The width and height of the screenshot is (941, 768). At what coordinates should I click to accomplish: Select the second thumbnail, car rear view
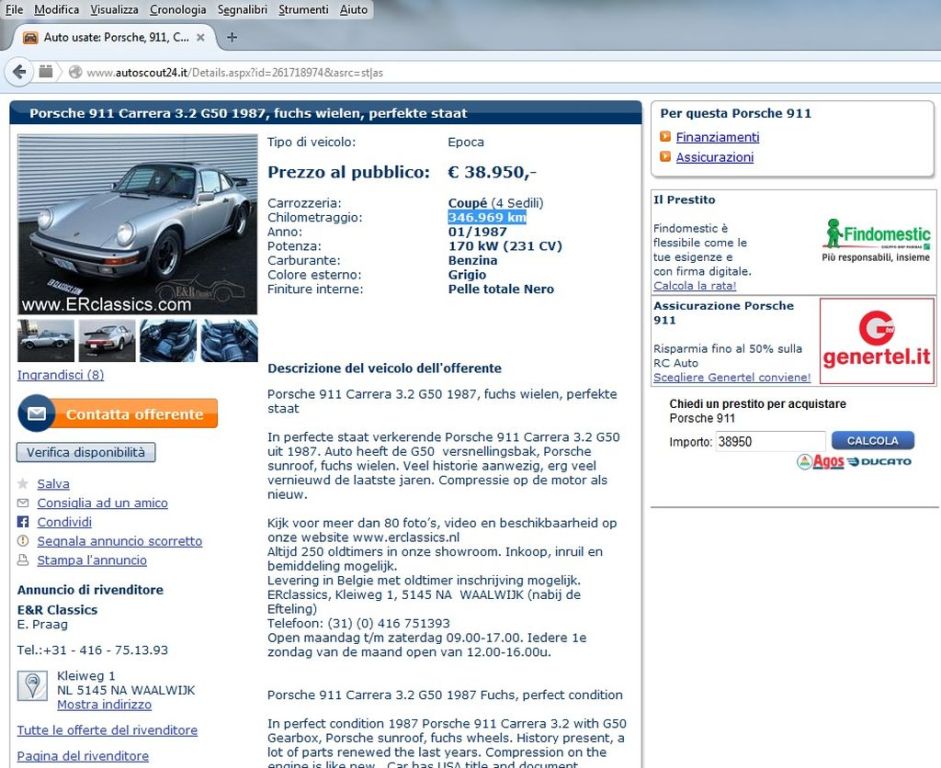click(107, 341)
